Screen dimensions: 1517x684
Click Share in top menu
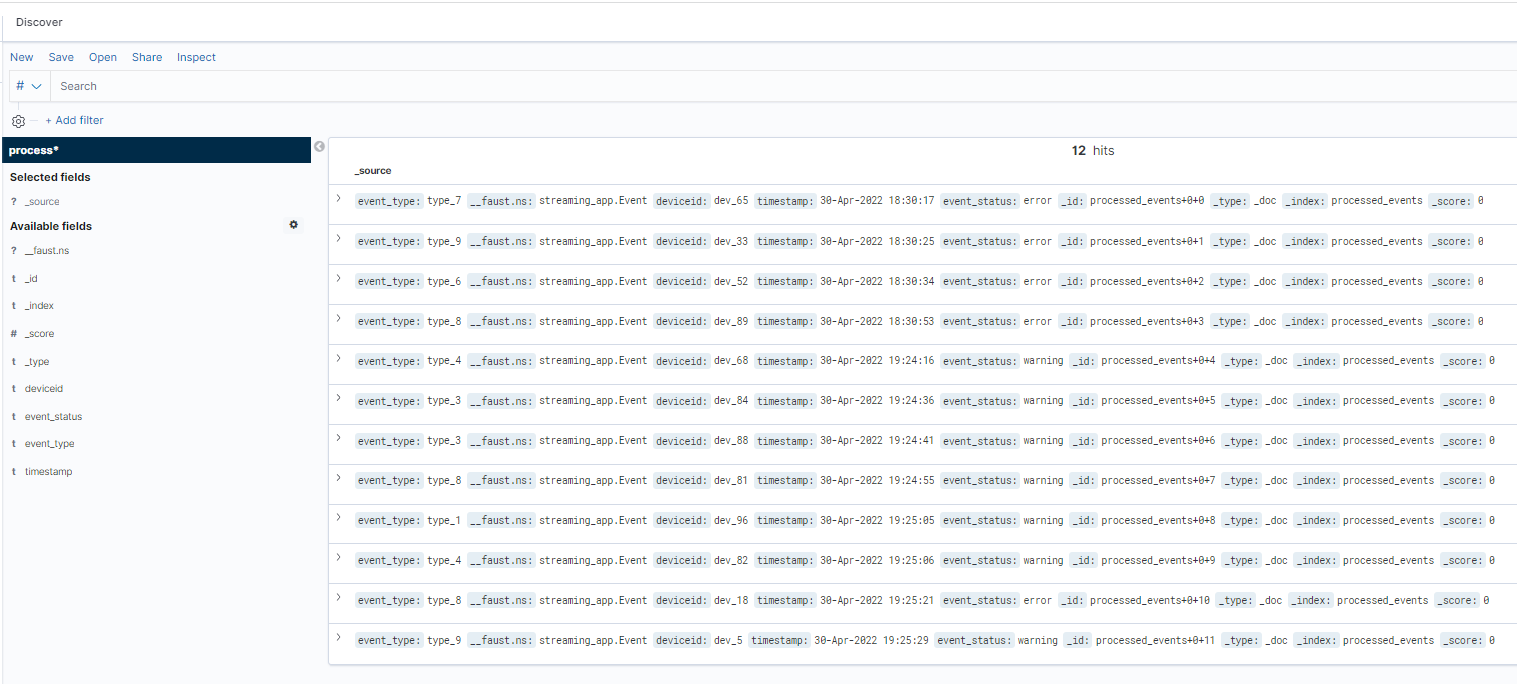click(147, 57)
